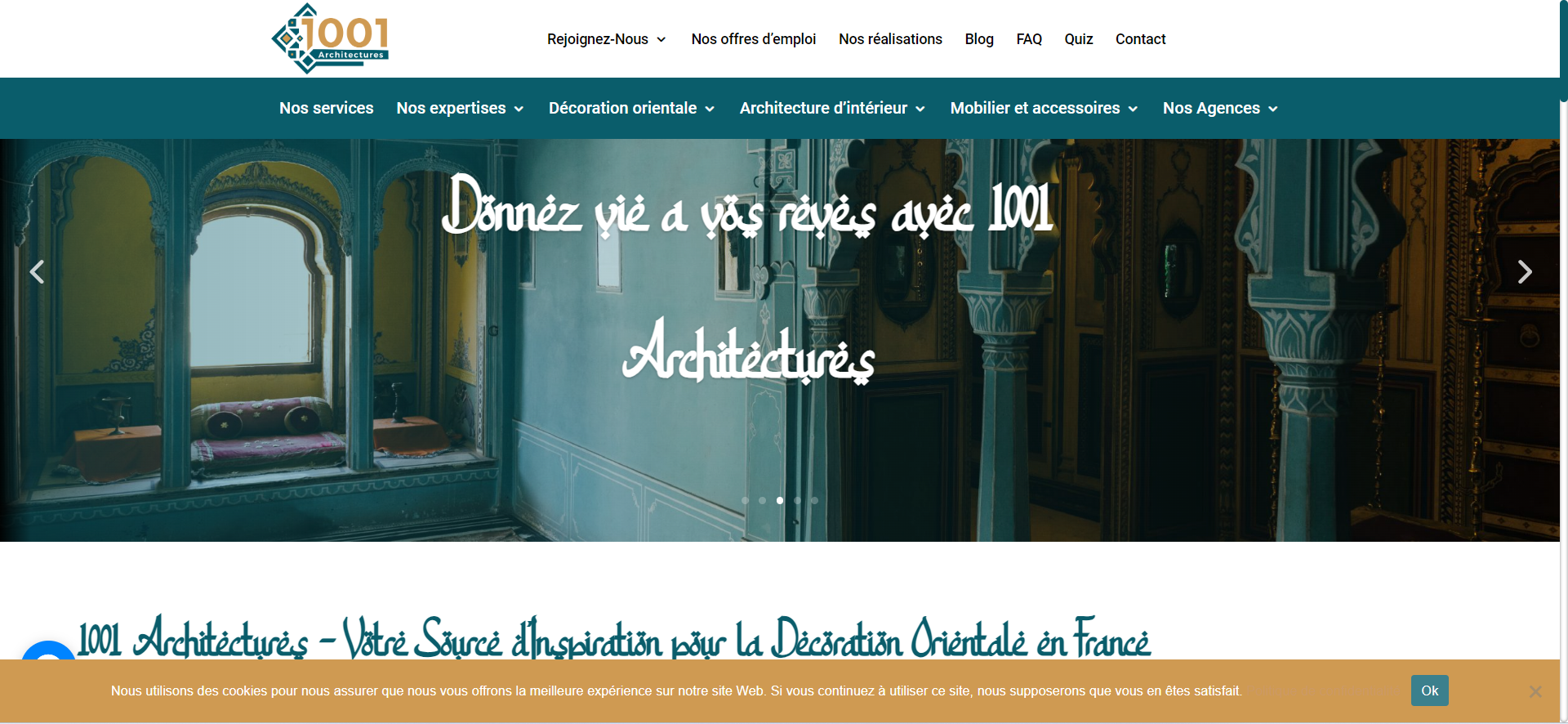Select the fourth slider pagination dot
1568x724 pixels.
point(797,500)
